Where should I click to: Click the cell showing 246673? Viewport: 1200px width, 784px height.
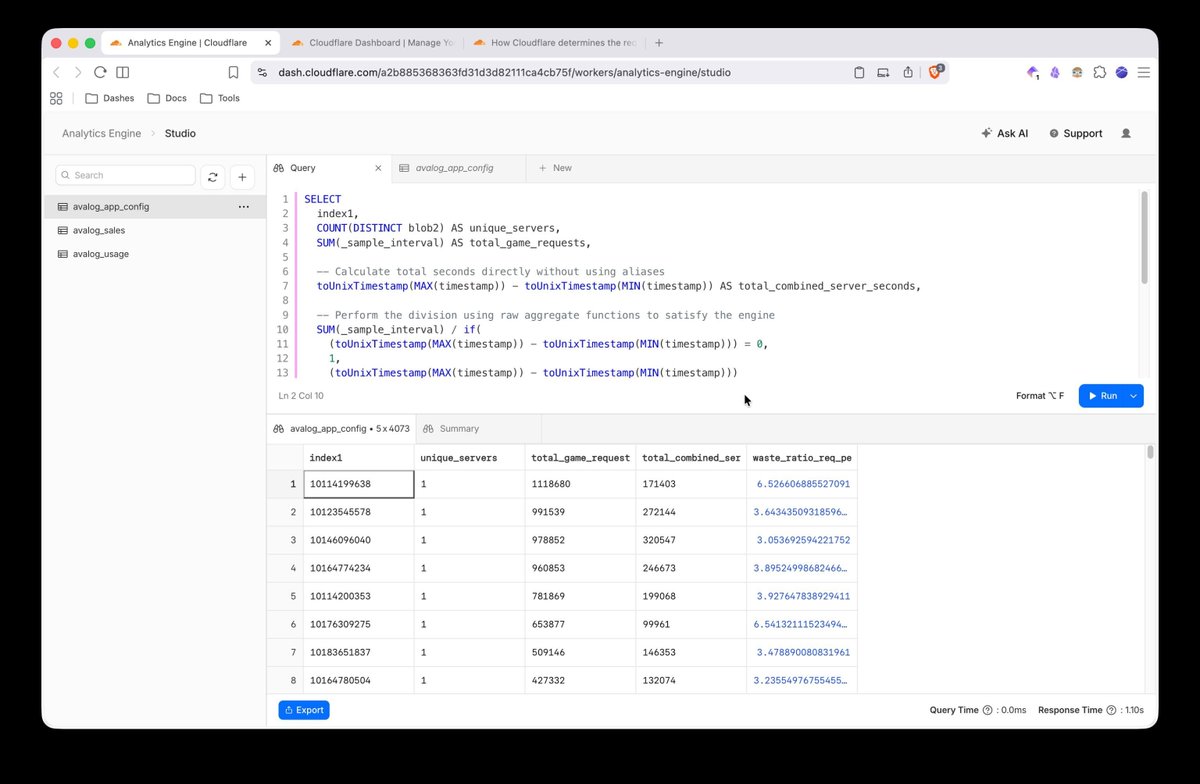click(691, 567)
